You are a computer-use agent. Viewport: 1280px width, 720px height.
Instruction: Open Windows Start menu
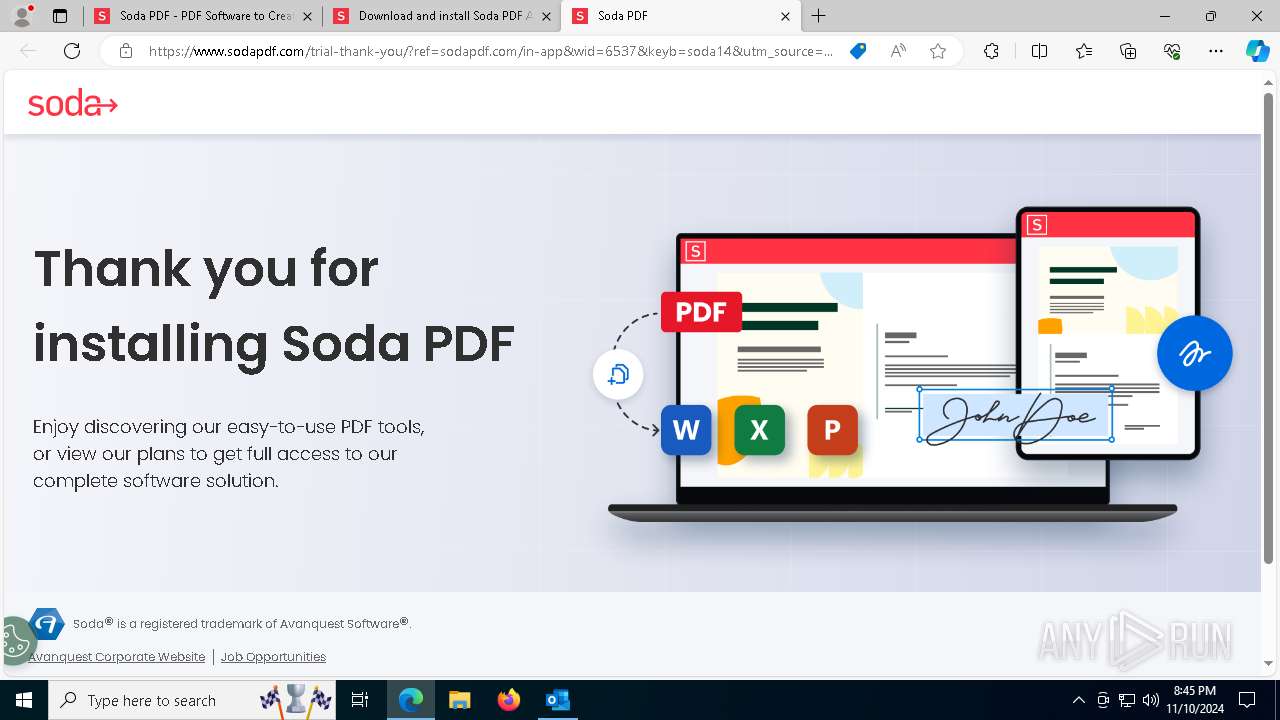point(24,700)
